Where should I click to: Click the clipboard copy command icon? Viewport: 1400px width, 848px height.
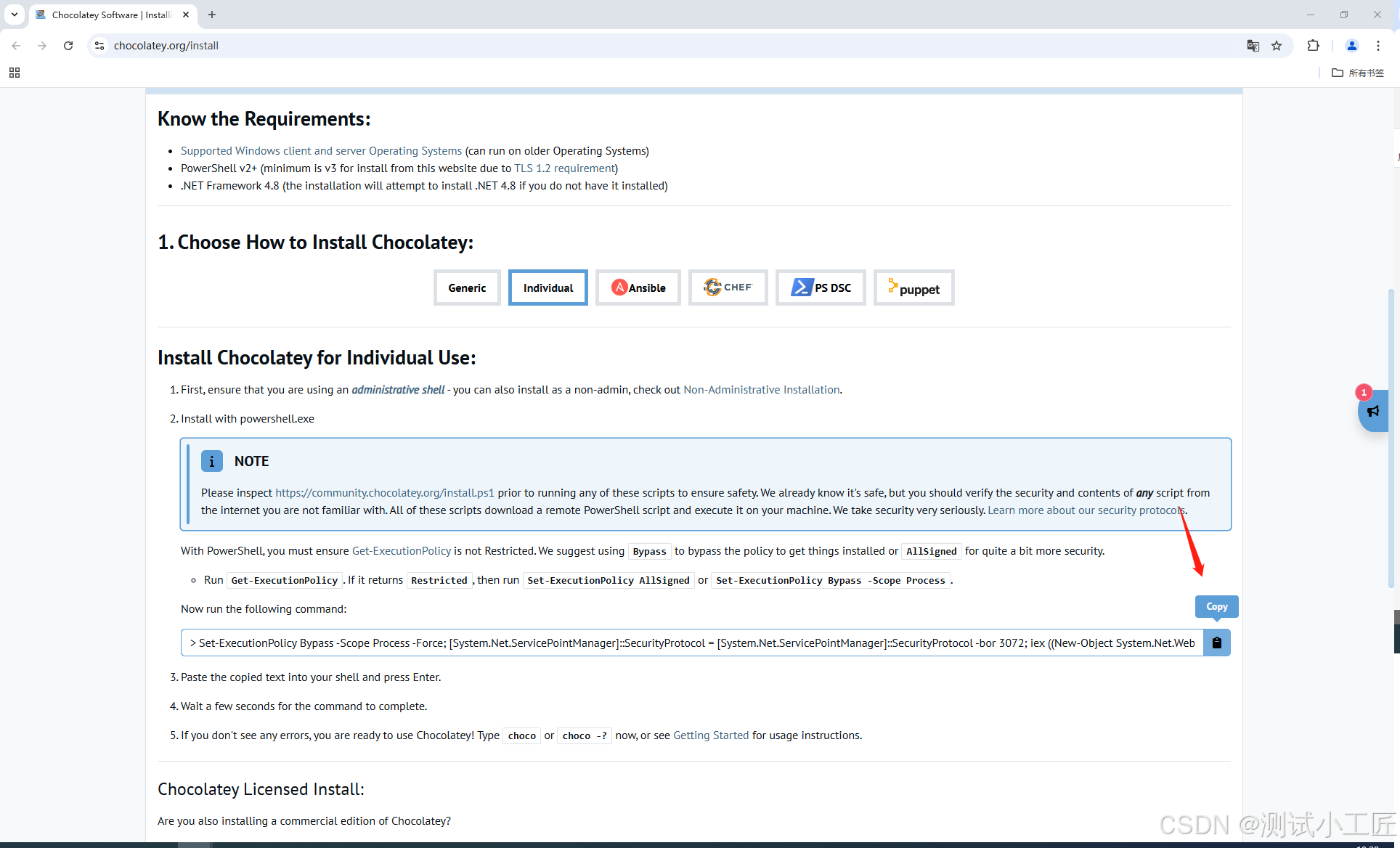coord(1216,643)
